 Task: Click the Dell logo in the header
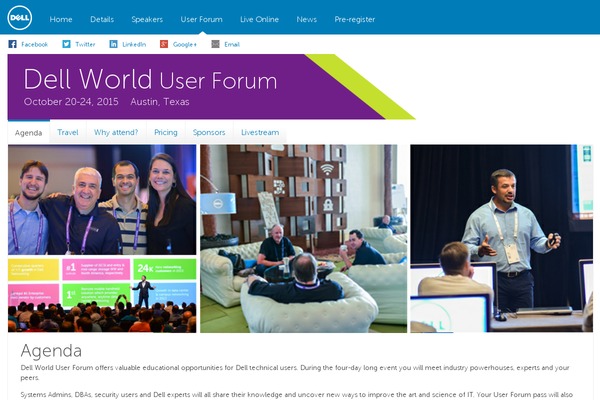pos(19,18)
